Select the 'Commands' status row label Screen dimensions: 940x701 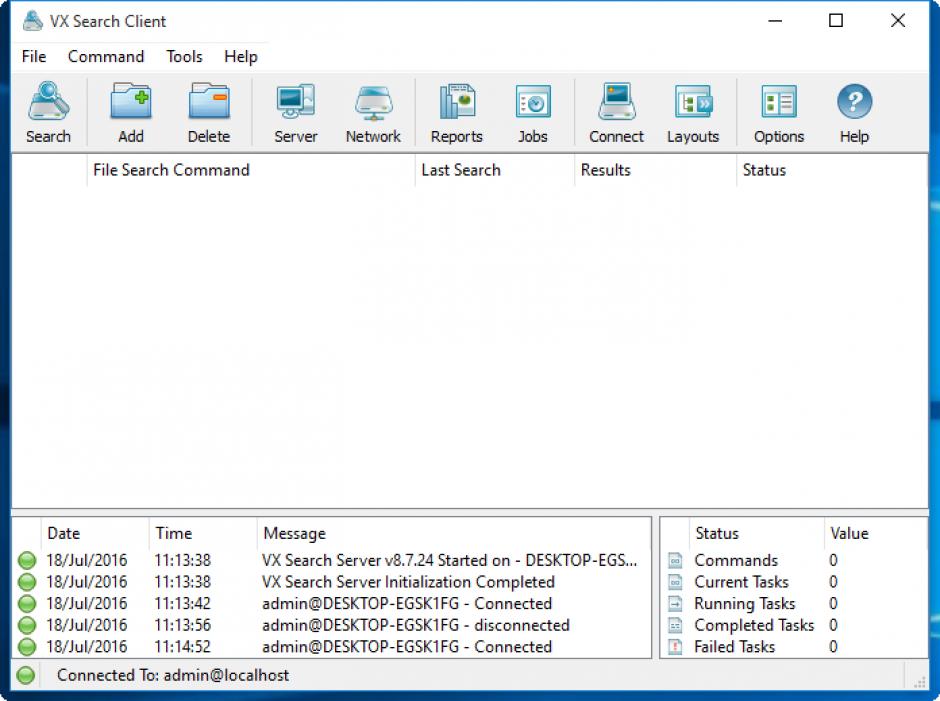pos(736,561)
